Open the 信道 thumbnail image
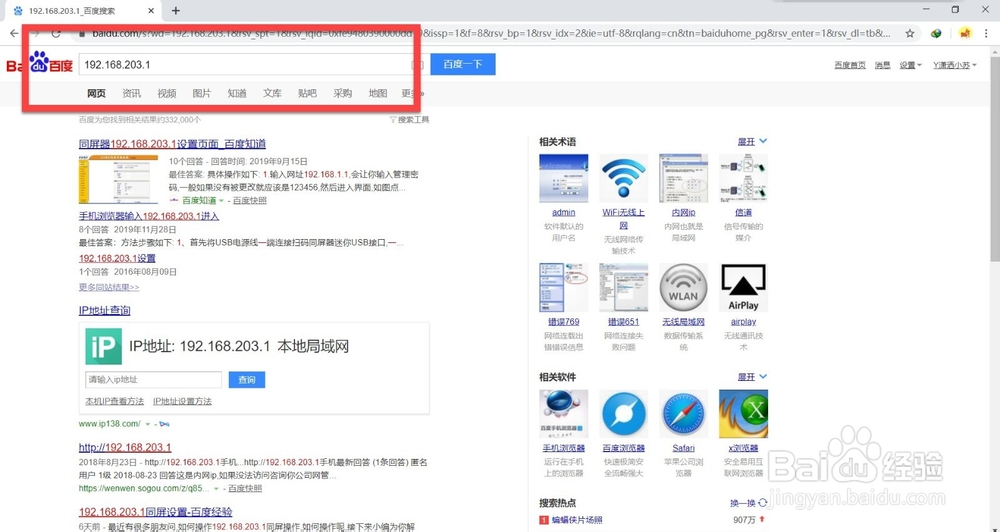The width and height of the screenshot is (1000, 532). pyautogui.click(x=743, y=179)
